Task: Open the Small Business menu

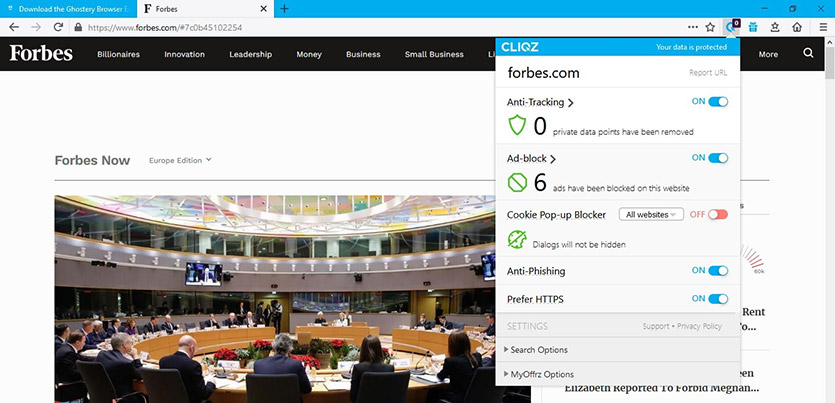Action: point(434,54)
